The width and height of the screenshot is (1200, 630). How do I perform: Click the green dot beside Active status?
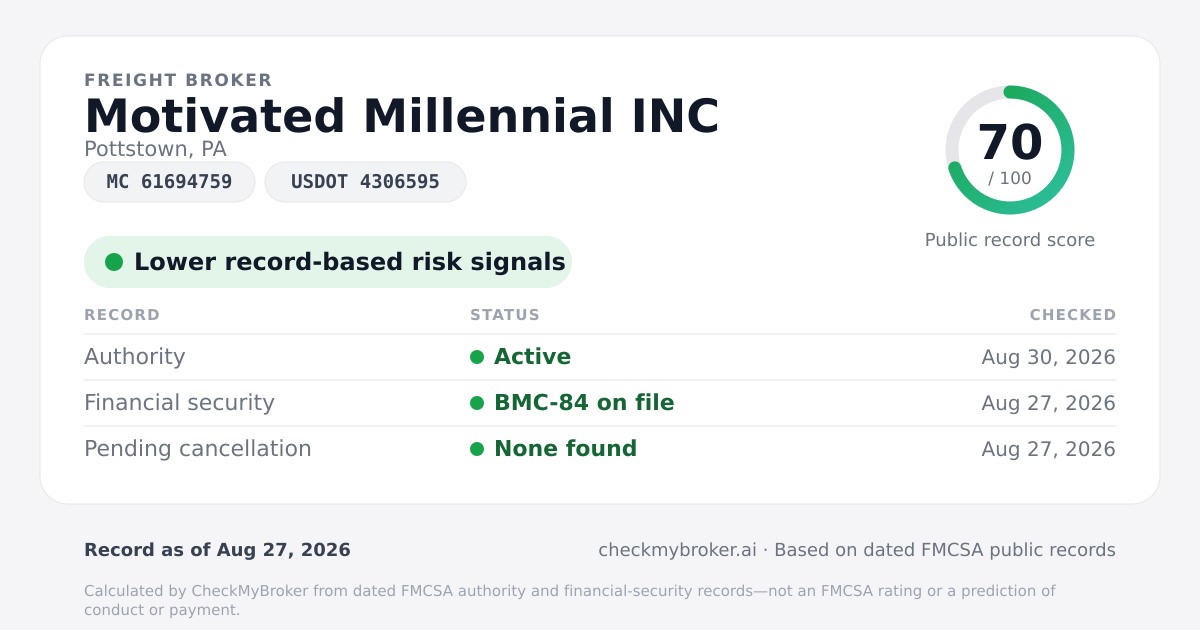point(477,357)
